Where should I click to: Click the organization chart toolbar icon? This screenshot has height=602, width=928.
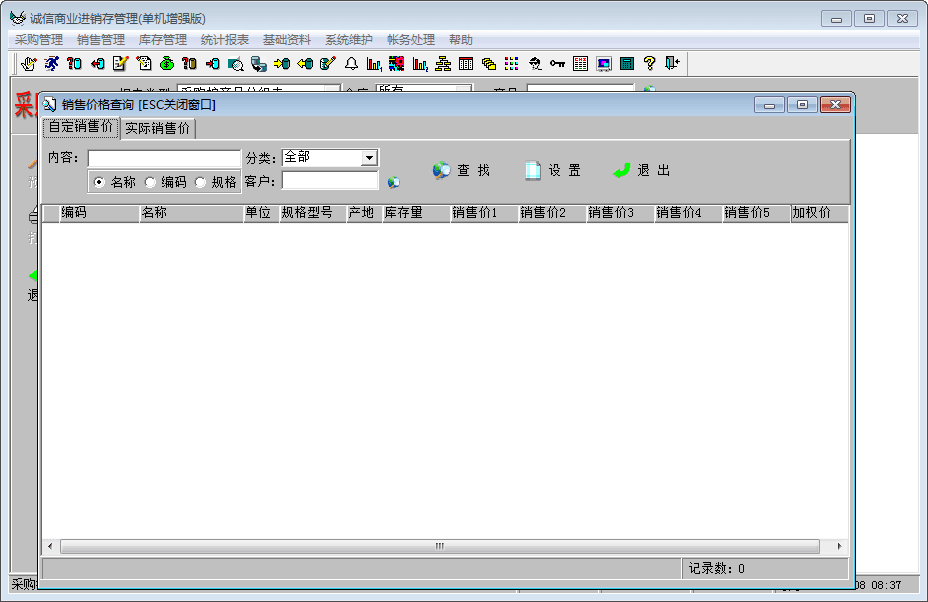click(x=443, y=64)
